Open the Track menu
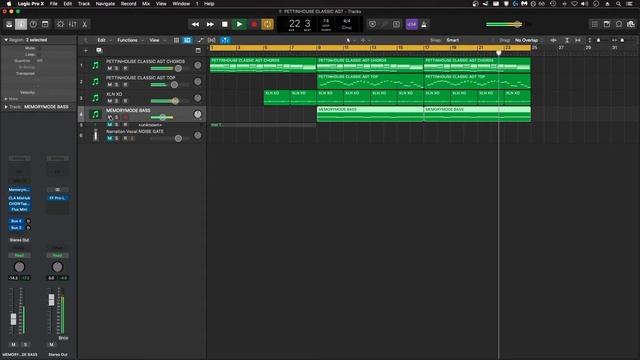 (x=84, y=4)
